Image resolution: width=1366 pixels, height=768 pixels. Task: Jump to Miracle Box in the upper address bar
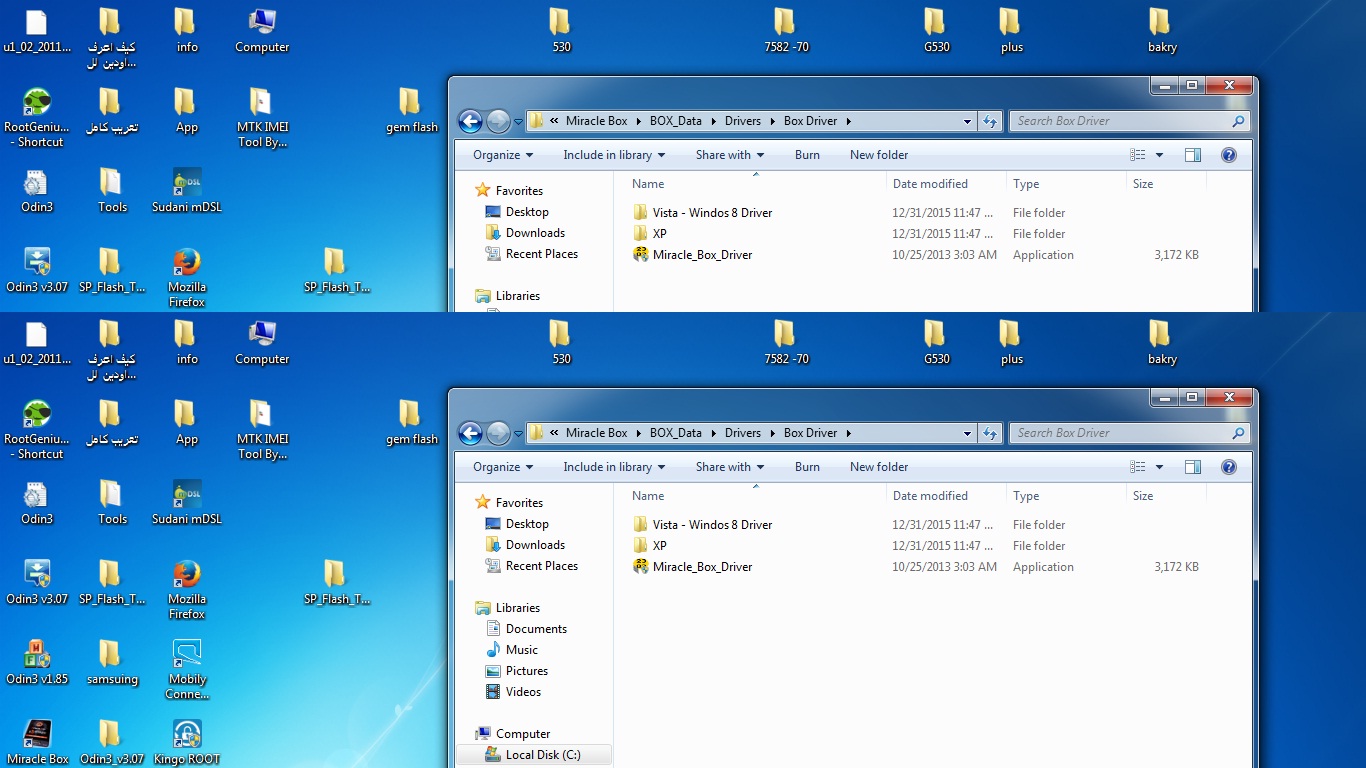coord(596,121)
